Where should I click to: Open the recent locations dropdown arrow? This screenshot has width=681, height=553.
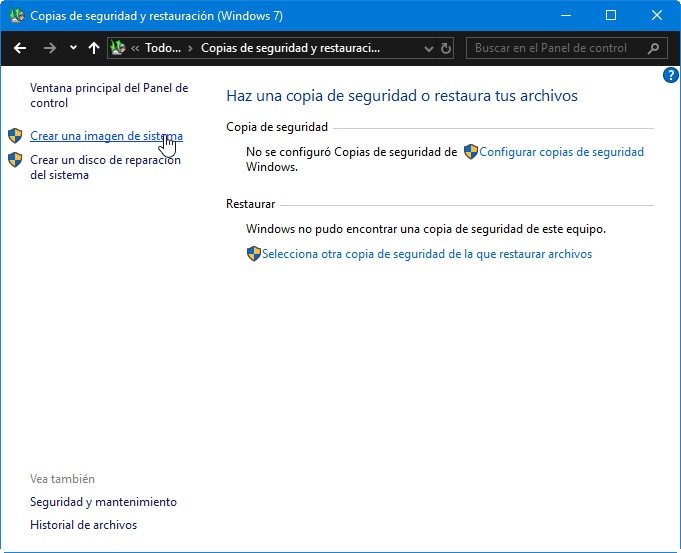click(x=73, y=48)
